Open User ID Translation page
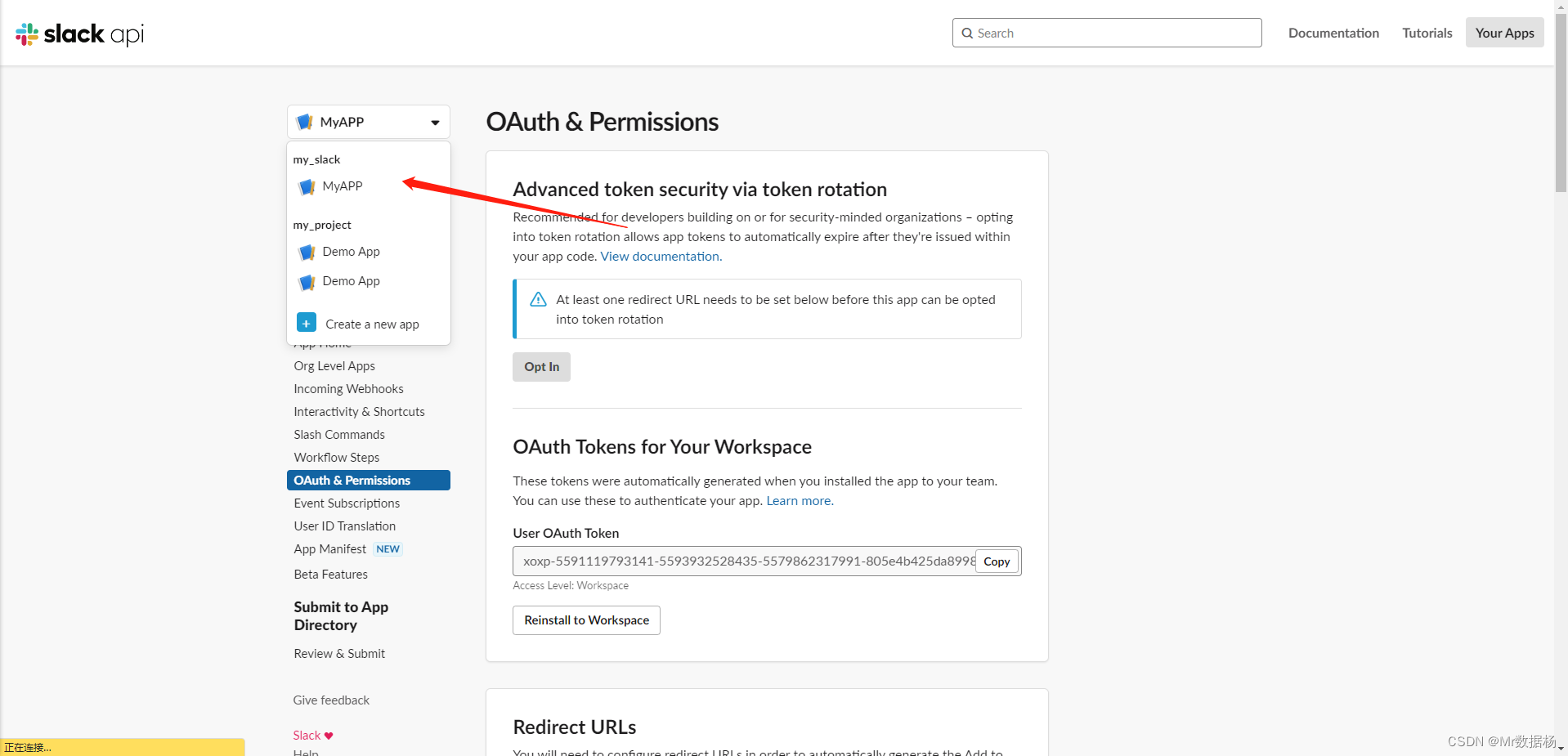 pyautogui.click(x=345, y=526)
